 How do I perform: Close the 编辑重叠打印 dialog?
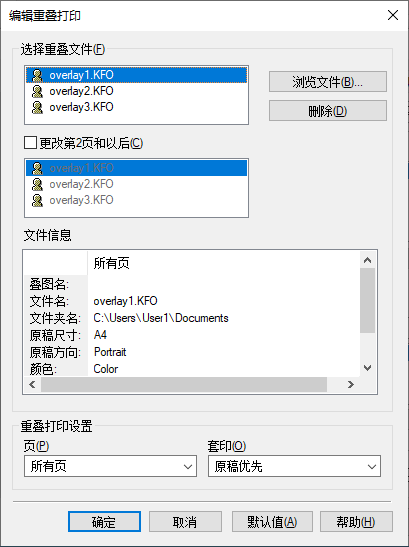(x=393, y=15)
